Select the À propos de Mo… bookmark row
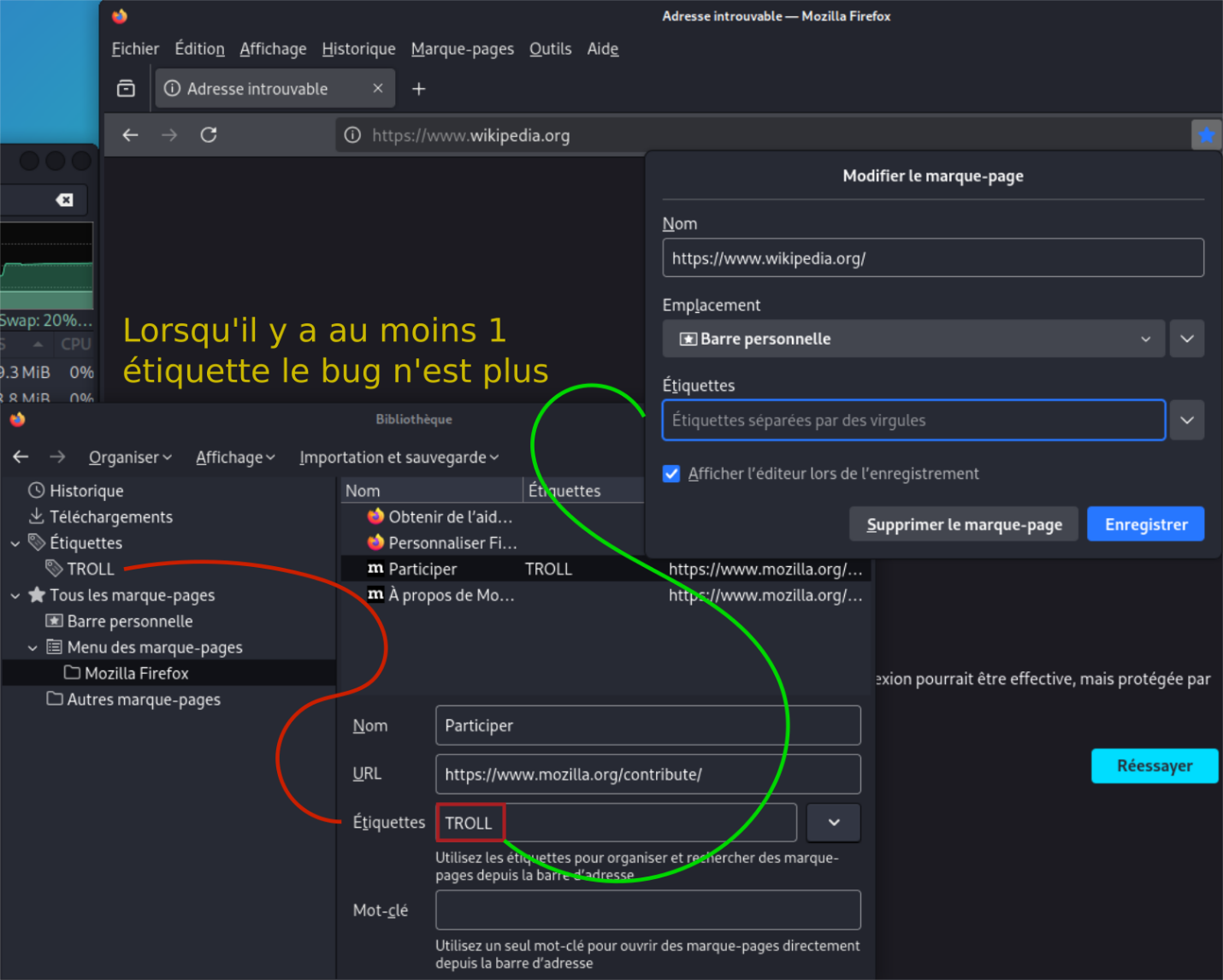 [x=606, y=595]
